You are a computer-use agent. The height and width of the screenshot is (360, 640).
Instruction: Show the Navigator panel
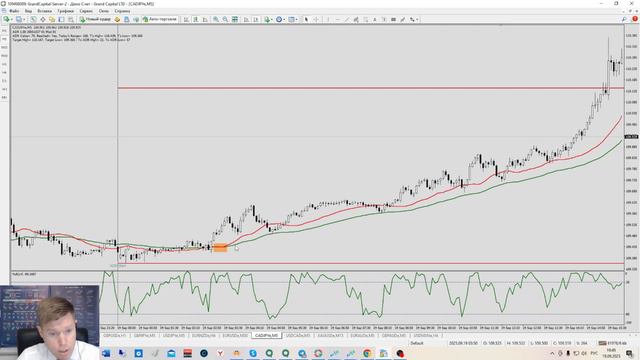click(52, 19)
